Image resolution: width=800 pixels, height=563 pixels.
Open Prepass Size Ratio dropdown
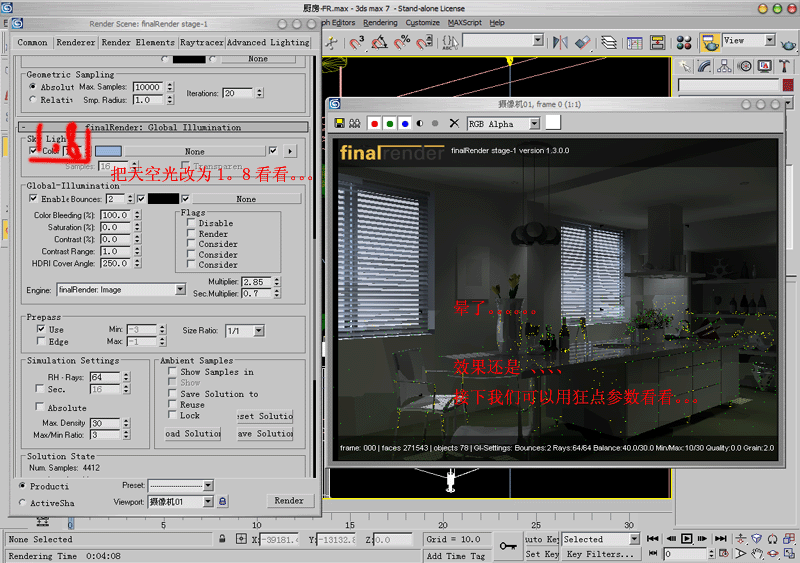(x=244, y=331)
